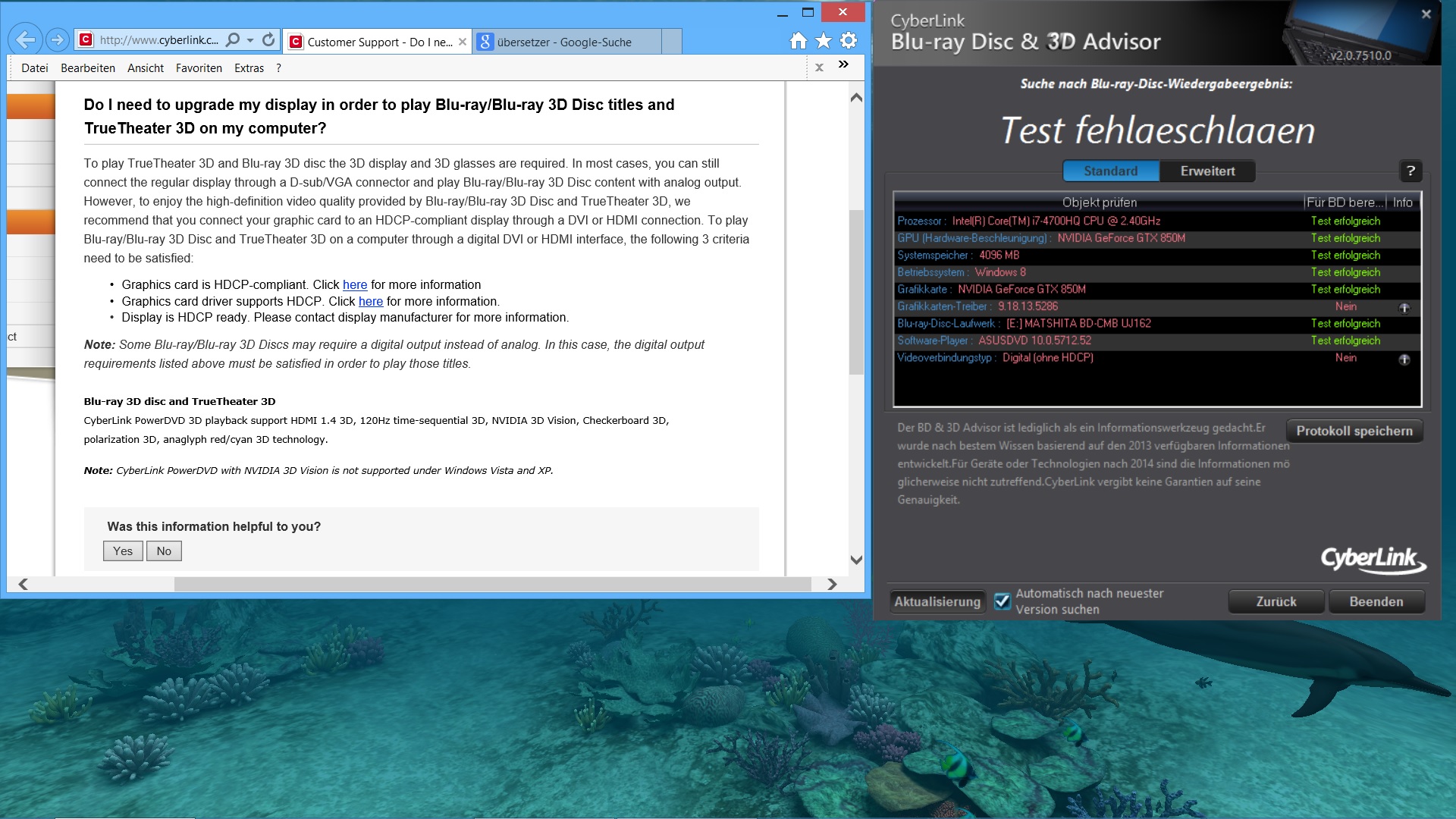
Task: Click info icon for Grafikkarten-Treiber row
Action: coord(1404,308)
